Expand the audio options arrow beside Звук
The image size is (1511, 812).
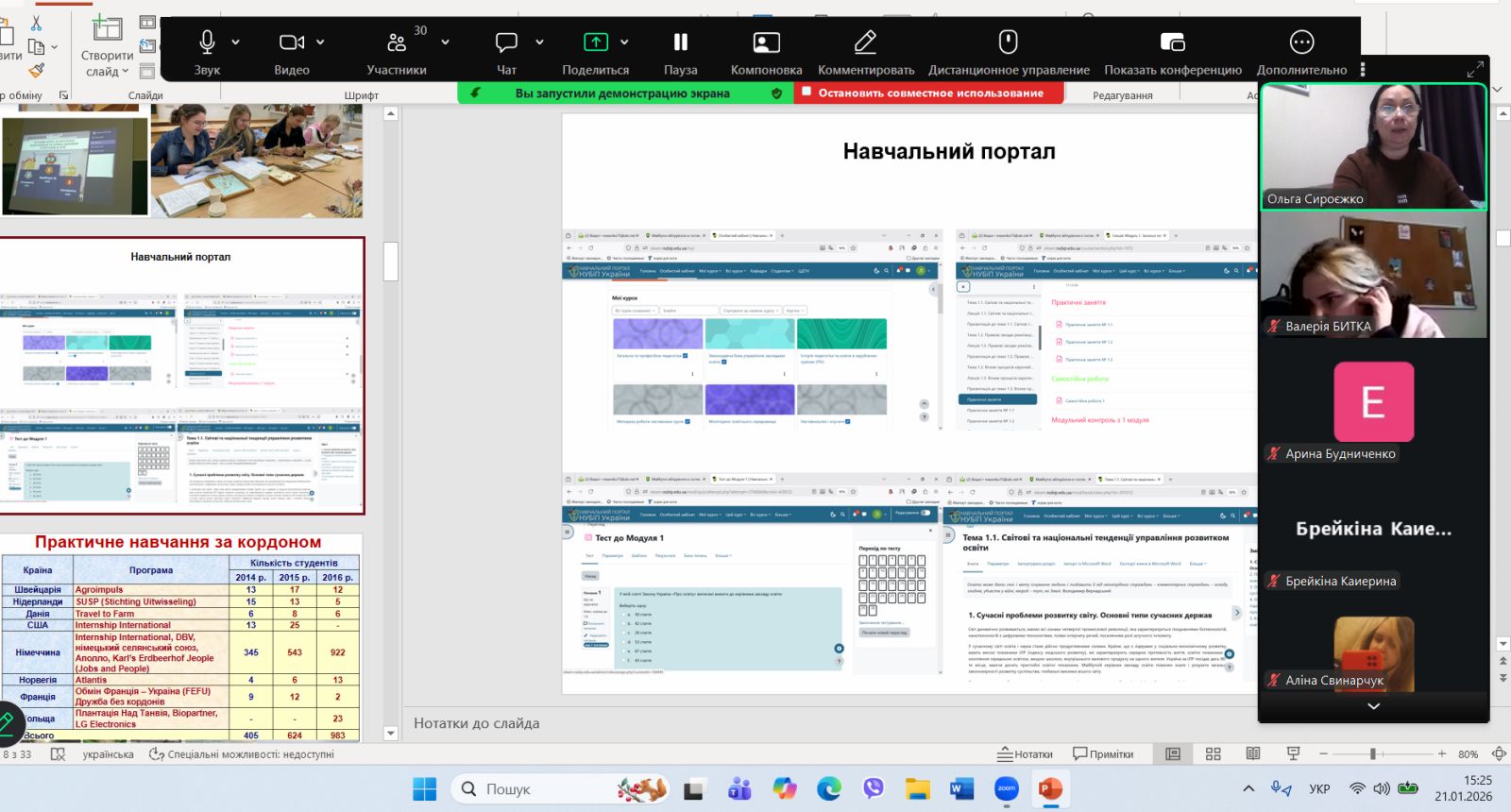[236, 42]
